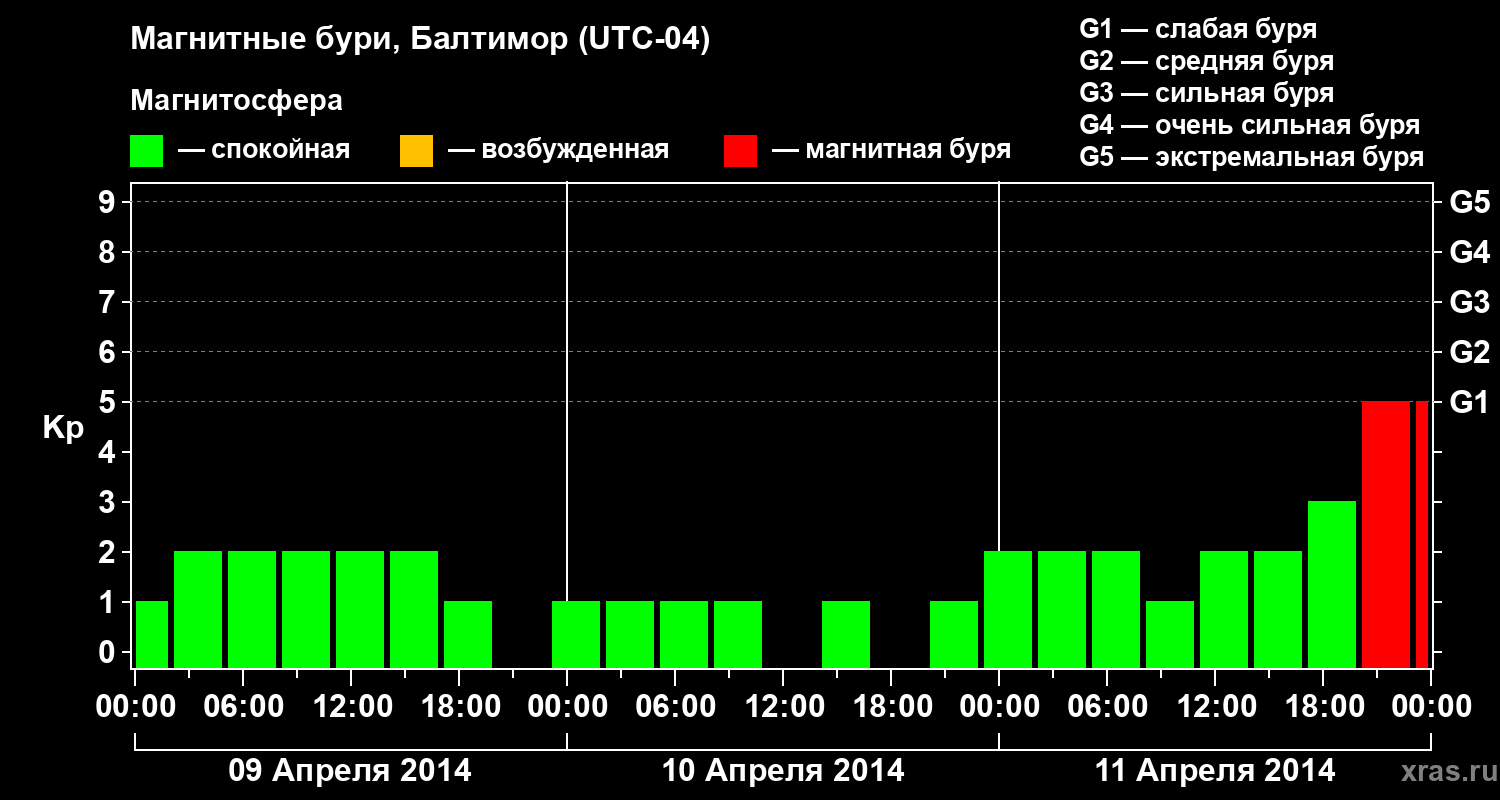Click 'G3 — сильная буря' legend line
The width and height of the screenshot is (1500, 800).
1207,93
